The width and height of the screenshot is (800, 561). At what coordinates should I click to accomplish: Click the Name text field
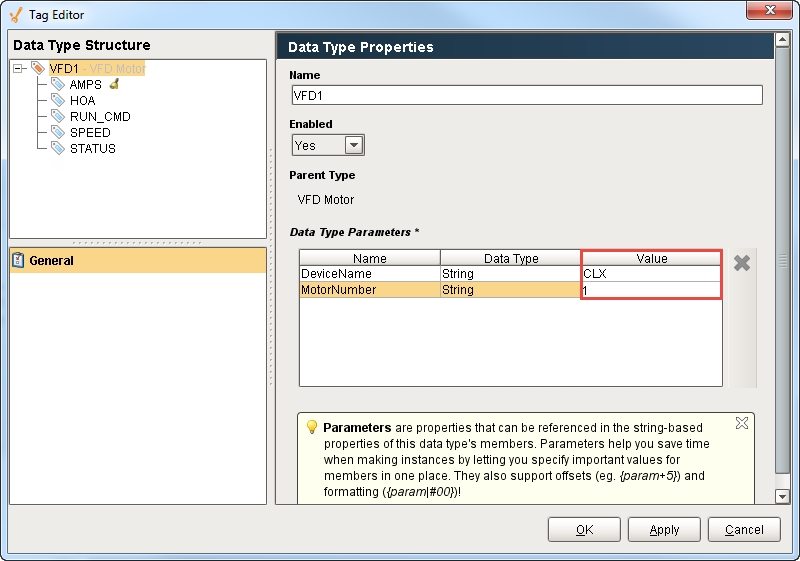coord(526,95)
